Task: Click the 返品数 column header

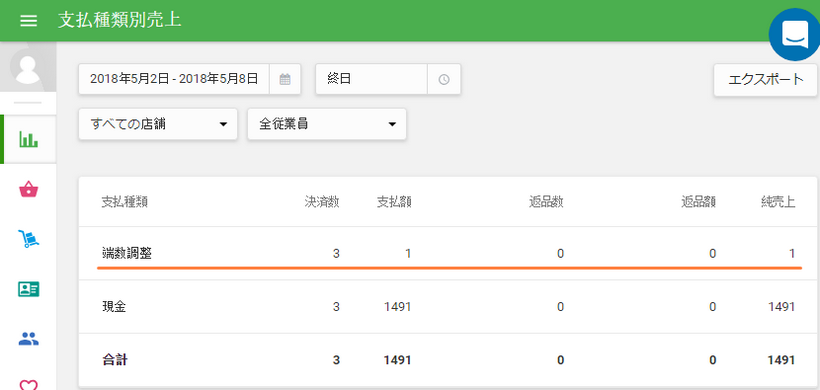Action: (546, 202)
